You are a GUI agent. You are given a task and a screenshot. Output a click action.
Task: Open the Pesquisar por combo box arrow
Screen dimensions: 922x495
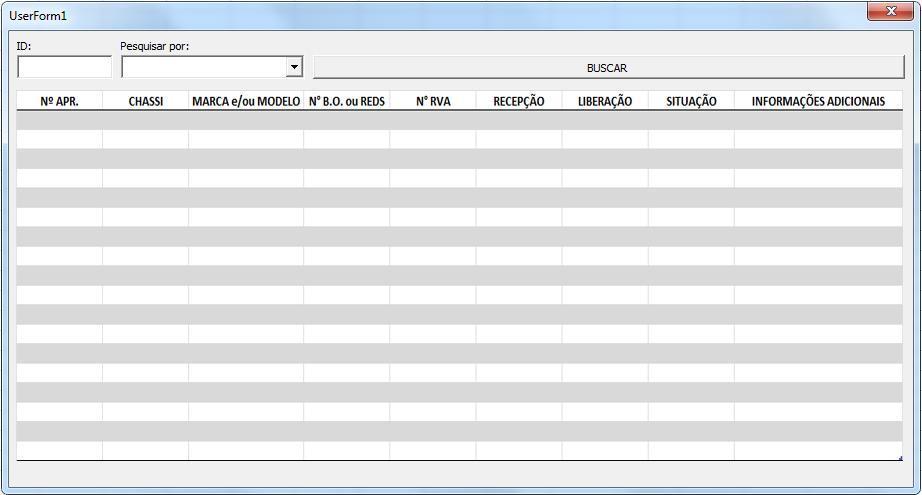[295, 67]
